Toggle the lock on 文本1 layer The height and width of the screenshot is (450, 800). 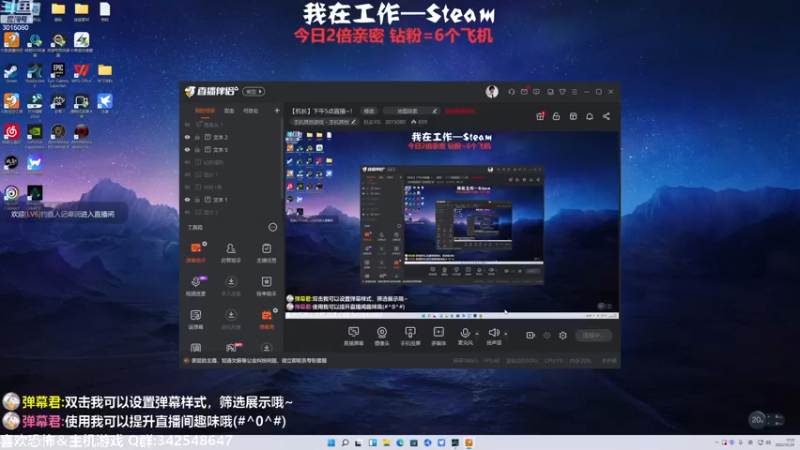click(197, 199)
